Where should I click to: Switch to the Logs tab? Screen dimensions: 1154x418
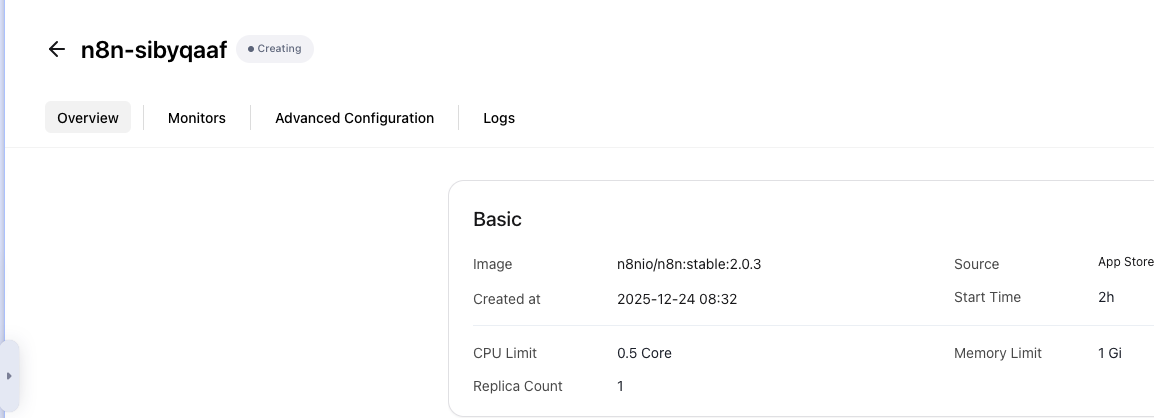coord(499,118)
